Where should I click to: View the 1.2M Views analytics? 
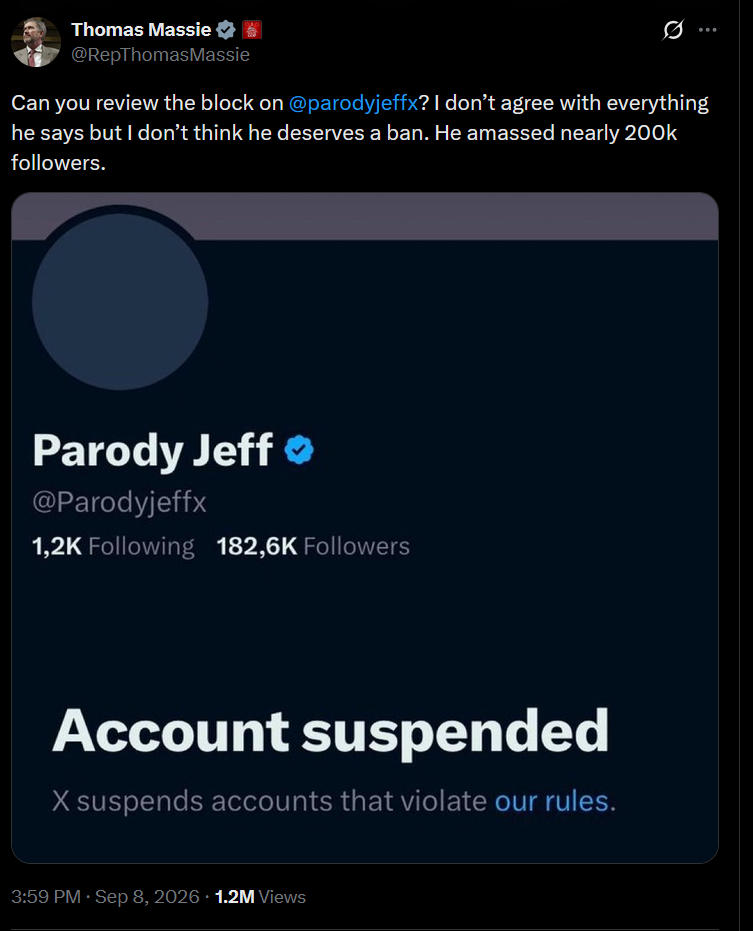pyautogui.click(x=260, y=897)
